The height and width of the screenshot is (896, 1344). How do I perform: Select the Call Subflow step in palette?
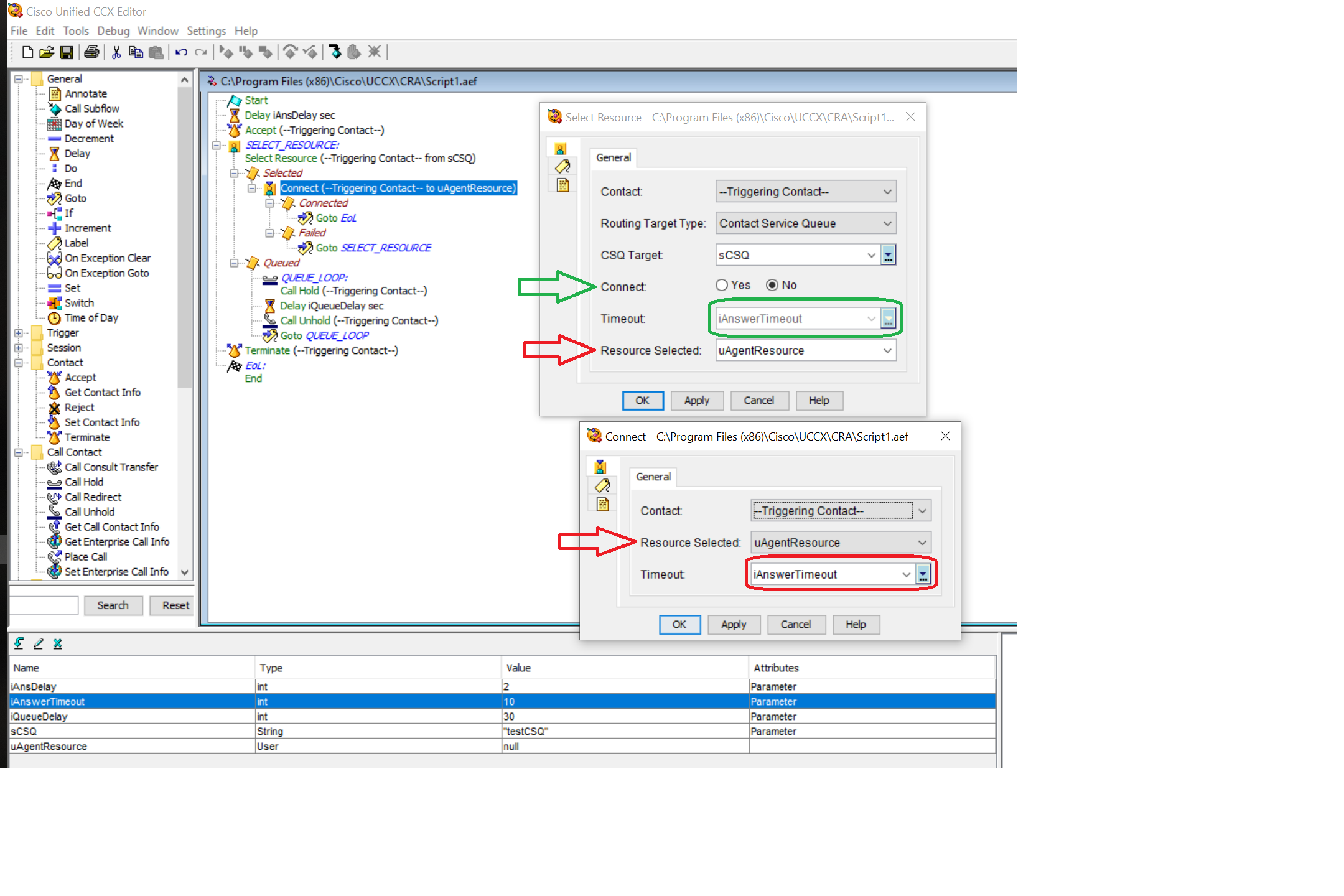[x=91, y=109]
